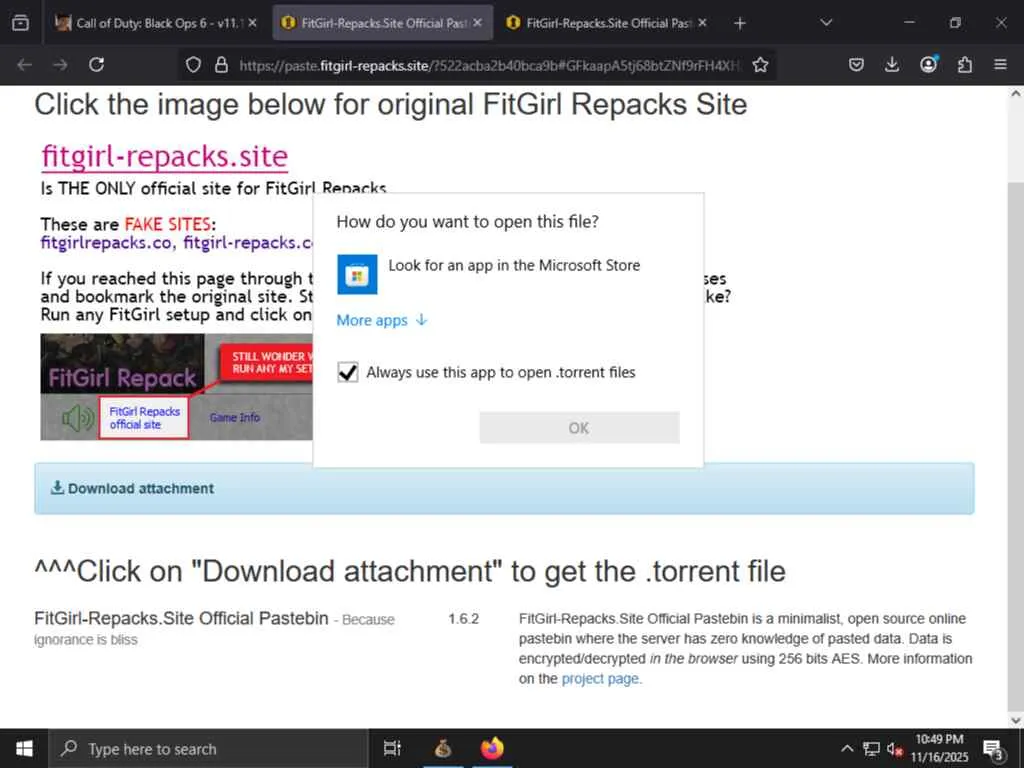1024x768 pixels.
Task: Reload the current page
Action: pyautogui.click(x=97, y=65)
